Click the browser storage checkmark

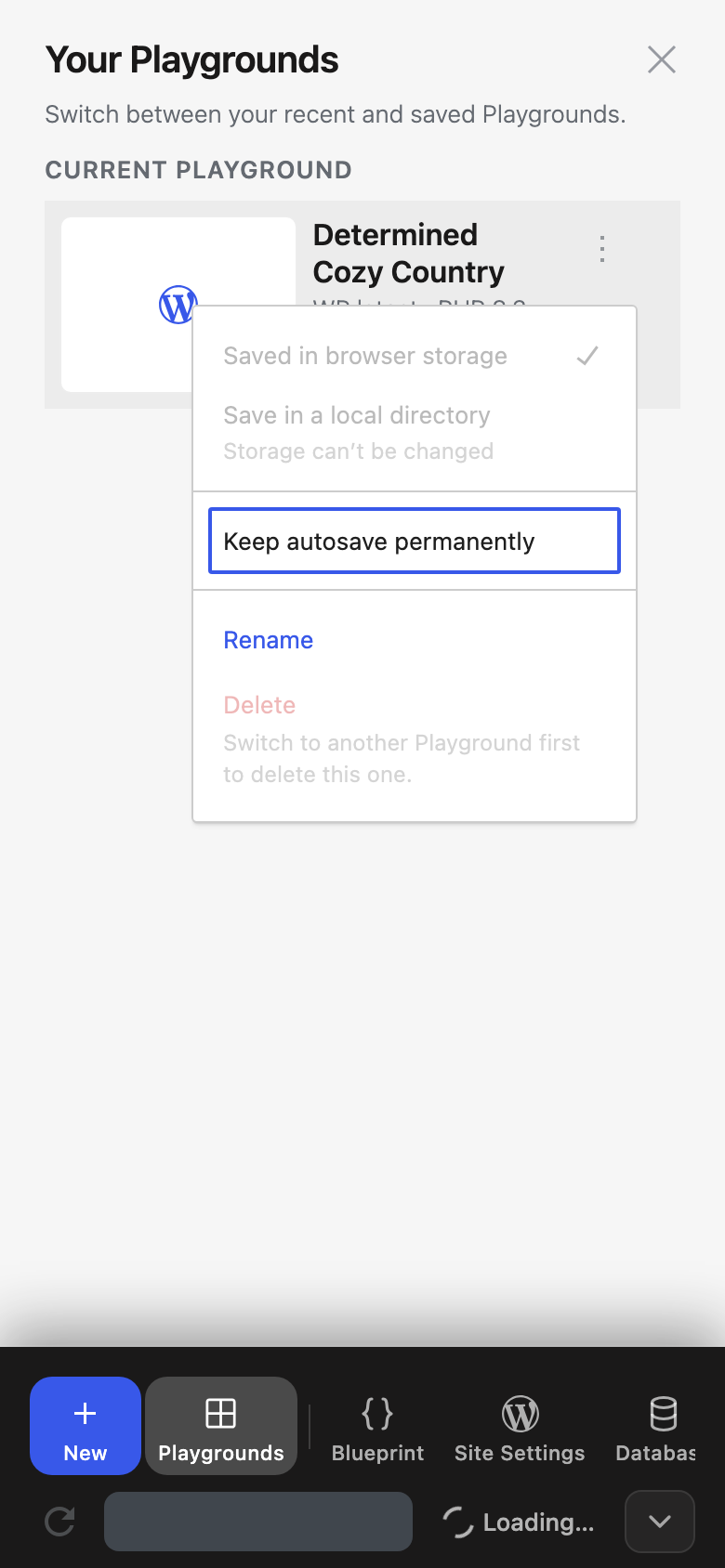click(x=587, y=356)
